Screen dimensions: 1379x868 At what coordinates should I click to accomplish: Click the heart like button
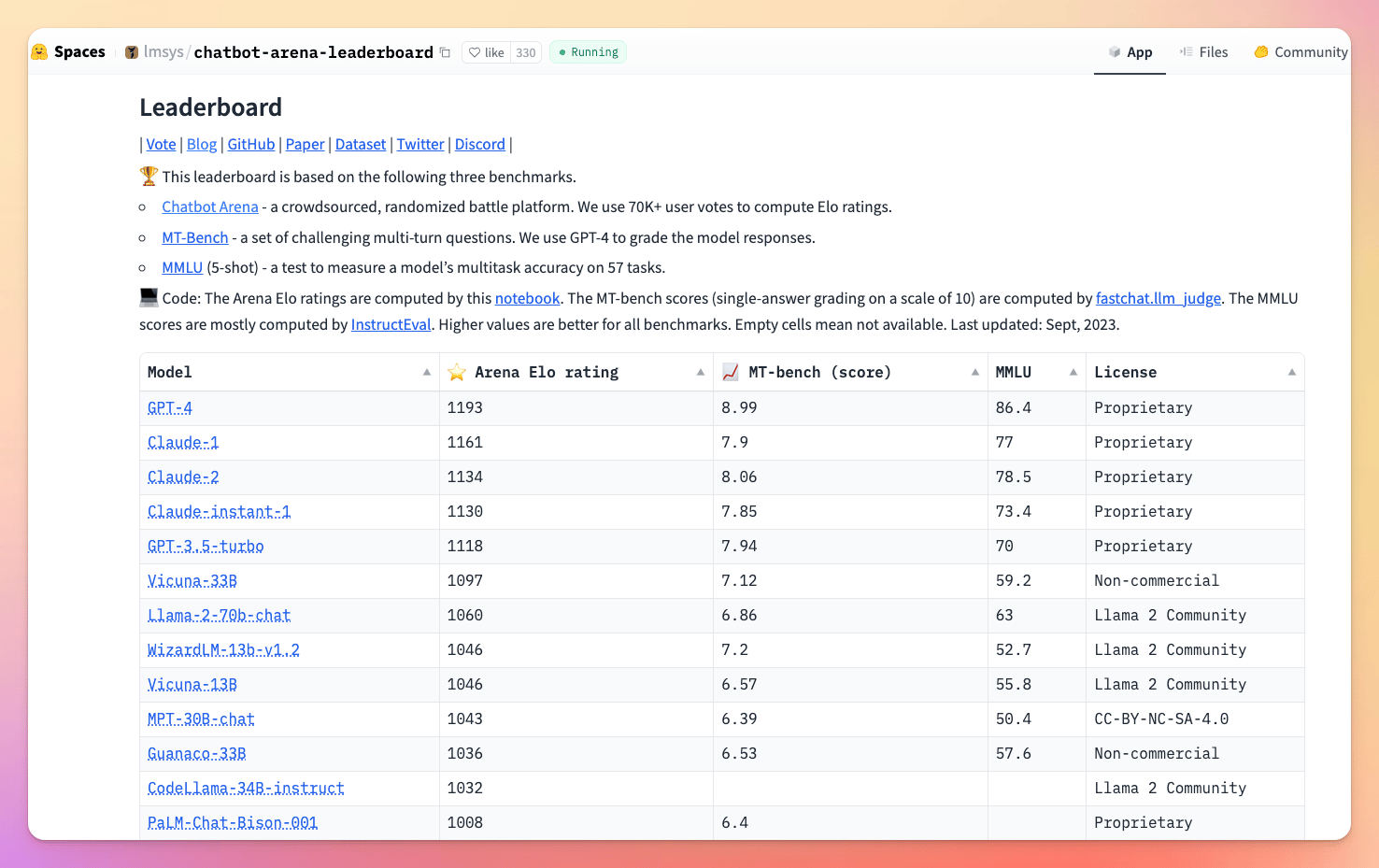click(x=486, y=52)
